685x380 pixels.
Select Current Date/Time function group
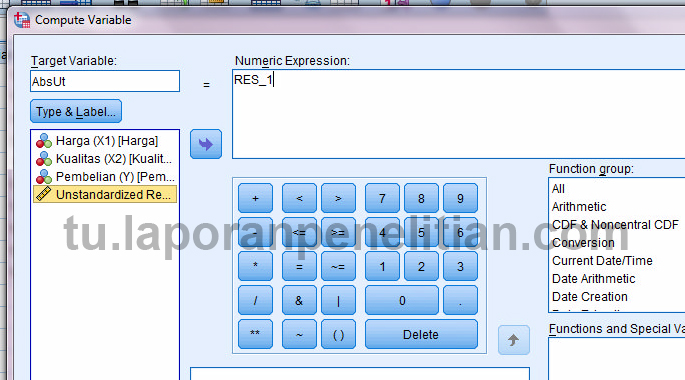[x=602, y=260]
